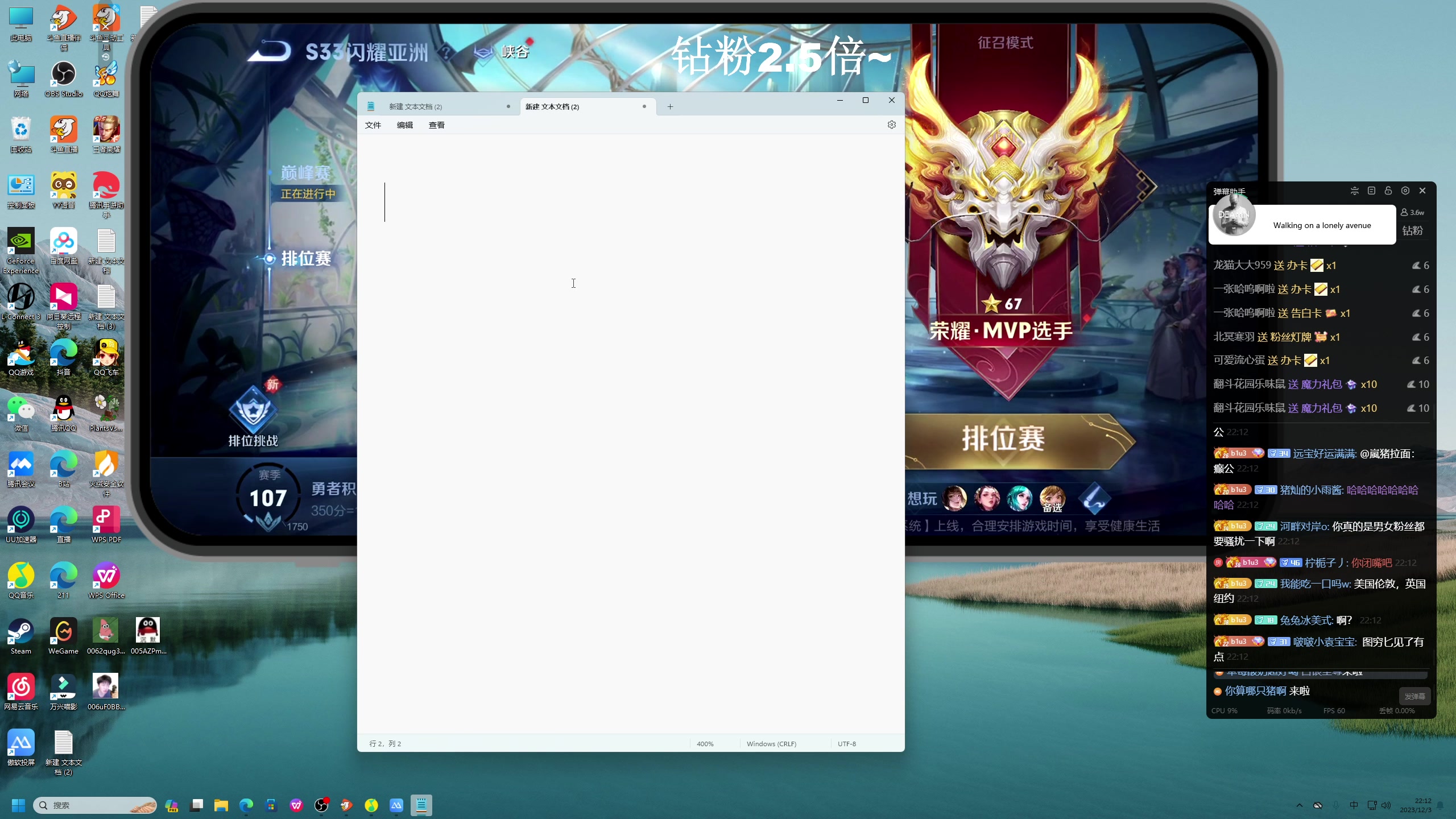This screenshot has height=819, width=1456.
Task: Open the 查看 menu in Notepad
Action: point(436,125)
